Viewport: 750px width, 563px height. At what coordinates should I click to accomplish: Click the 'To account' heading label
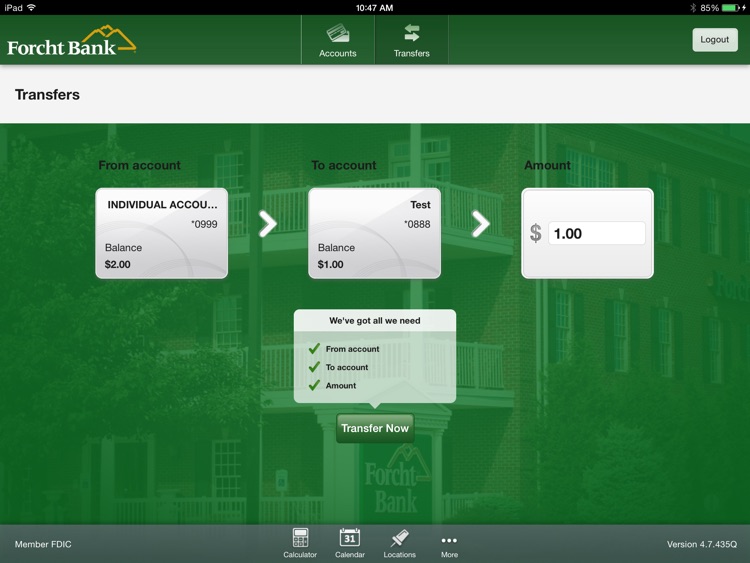[344, 165]
